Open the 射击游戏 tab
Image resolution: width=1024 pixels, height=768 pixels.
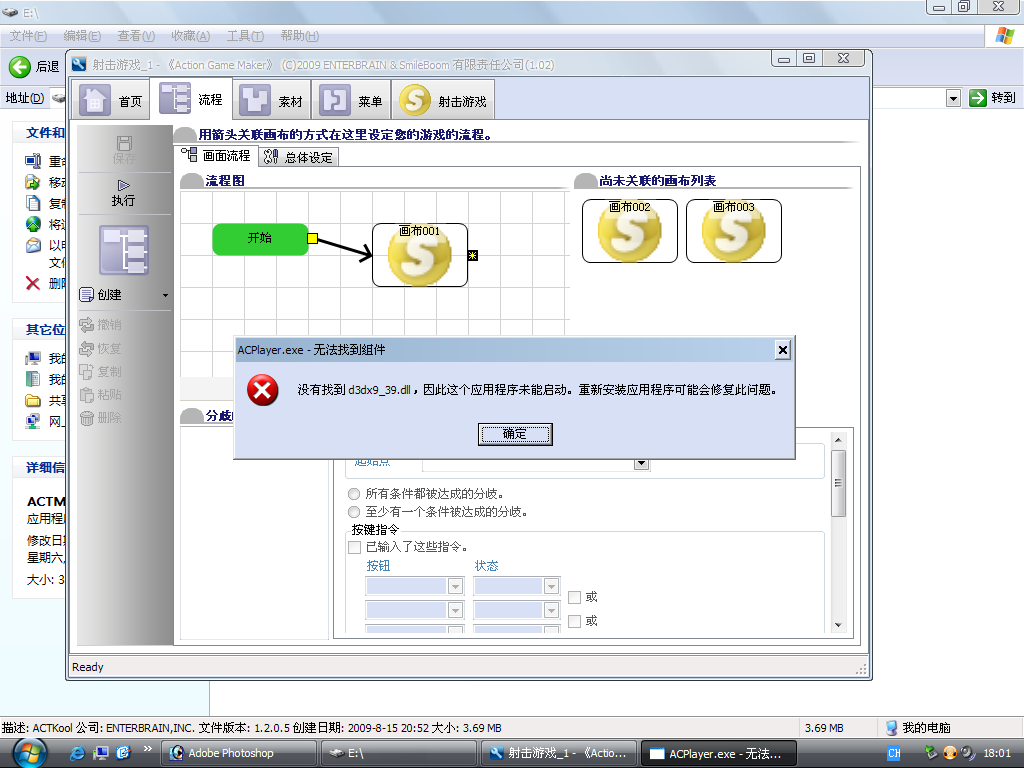pyautogui.click(x=443, y=100)
